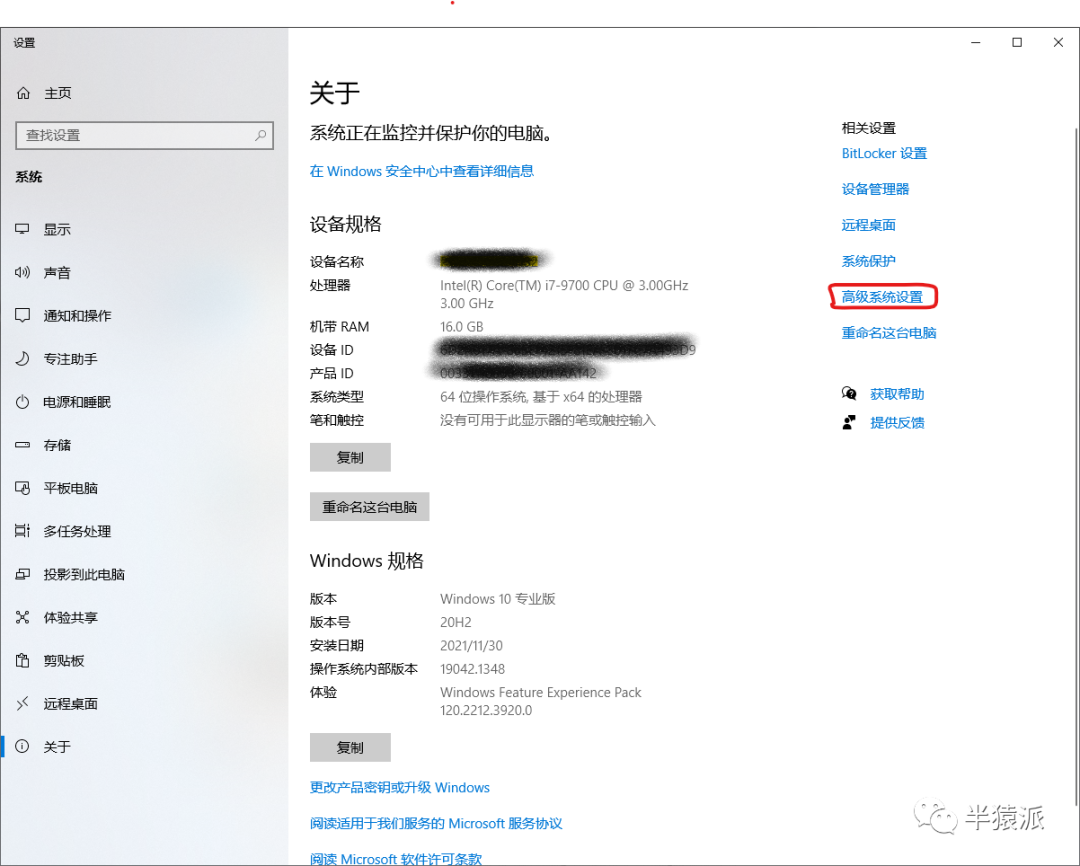Select 电源和睡眠 in sidebar

(x=144, y=402)
